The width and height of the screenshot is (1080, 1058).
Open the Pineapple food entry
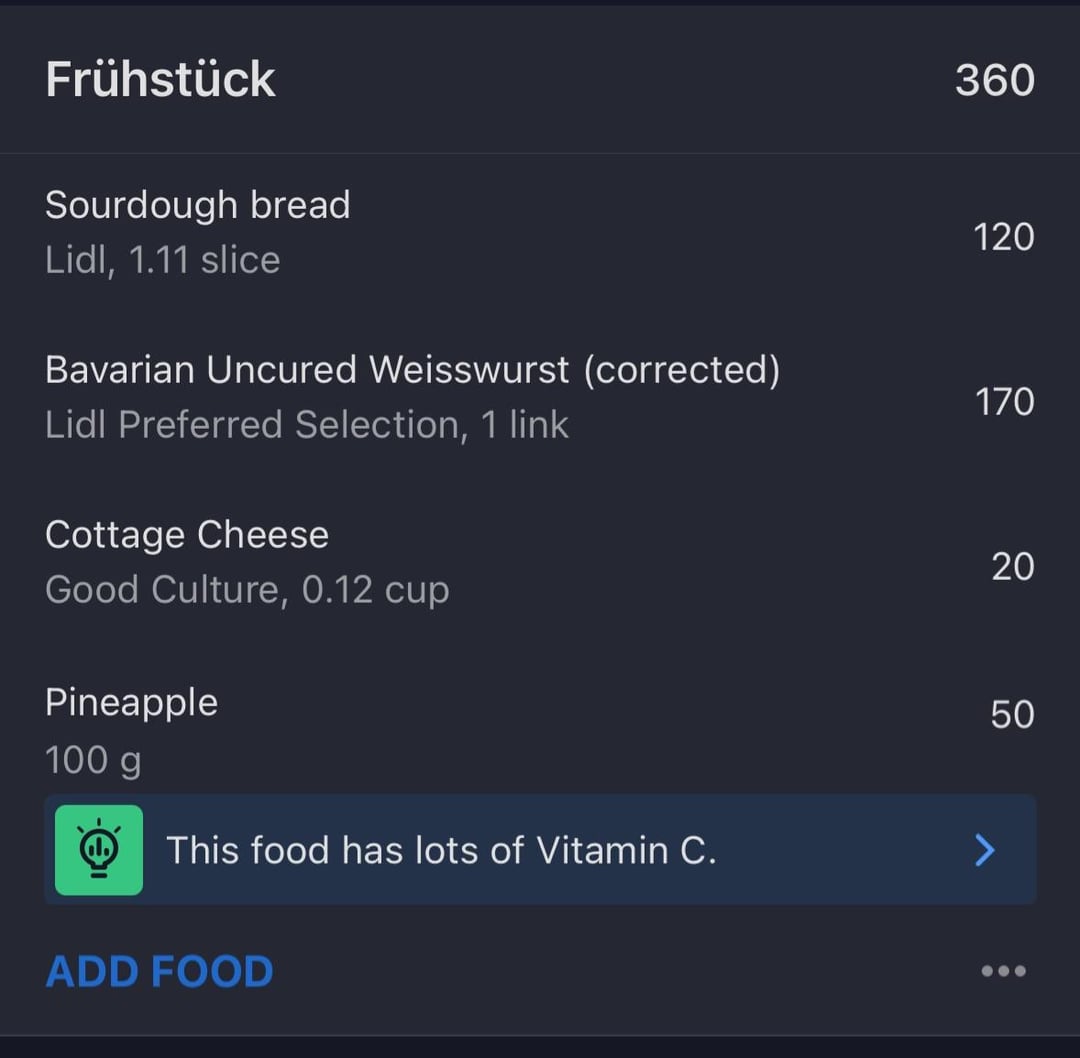(540, 730)
